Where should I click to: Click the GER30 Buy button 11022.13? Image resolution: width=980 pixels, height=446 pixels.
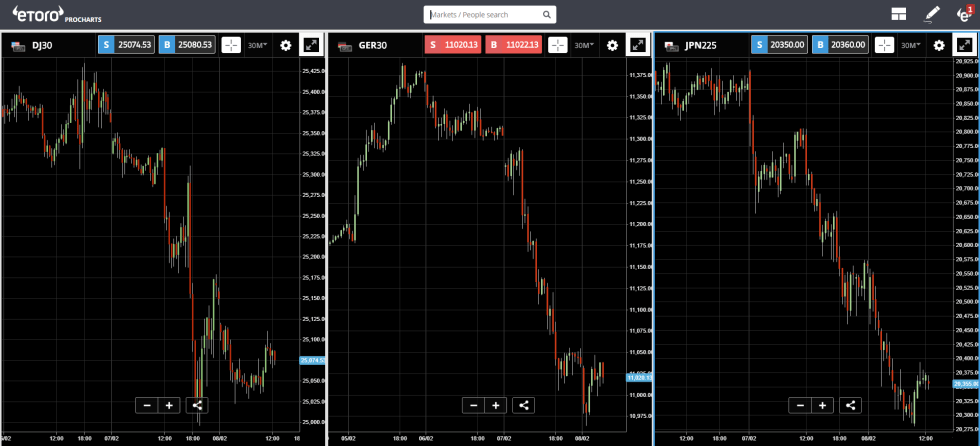513,45
